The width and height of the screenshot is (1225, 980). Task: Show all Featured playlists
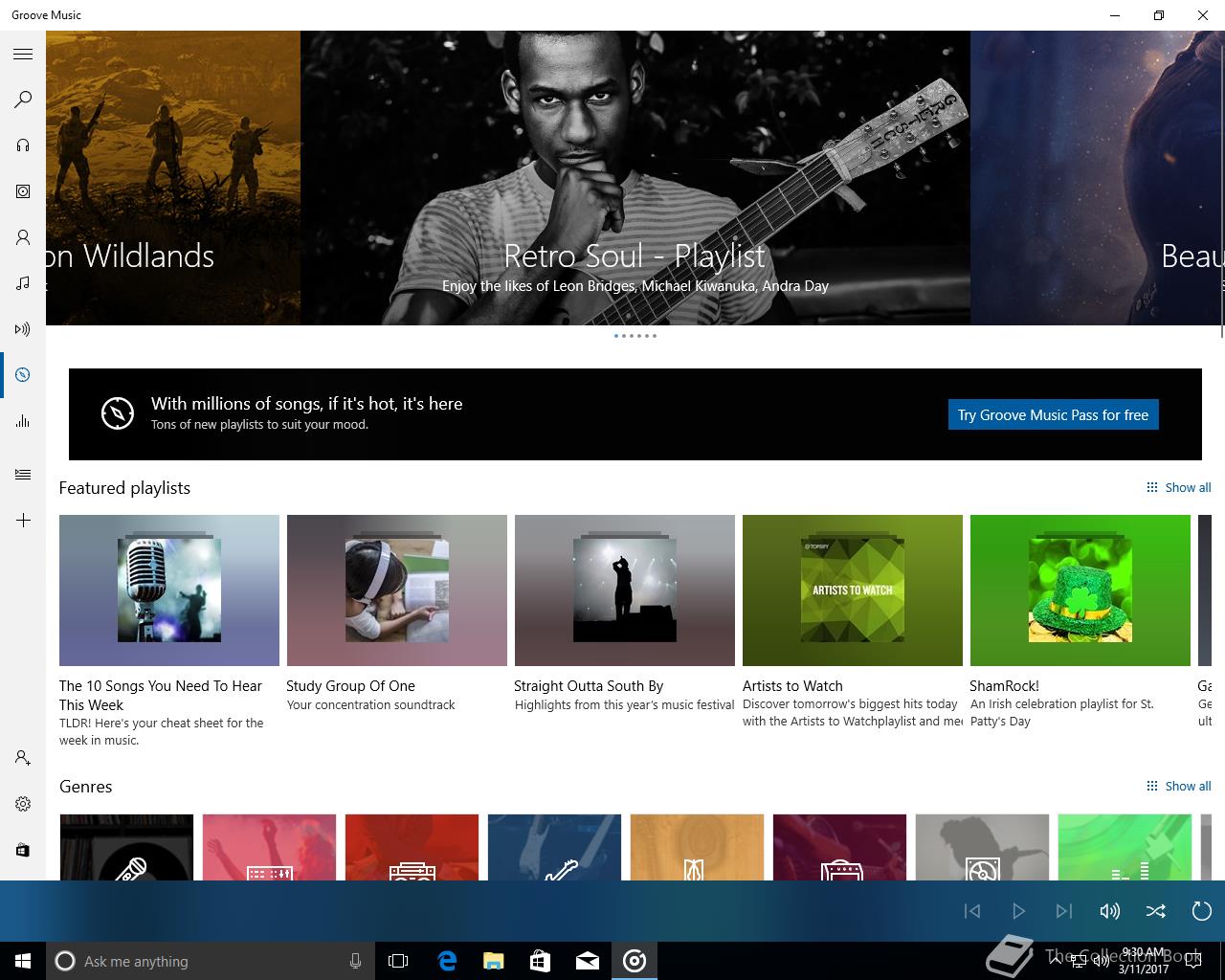pyautogui.click(x=1179, y=487)
